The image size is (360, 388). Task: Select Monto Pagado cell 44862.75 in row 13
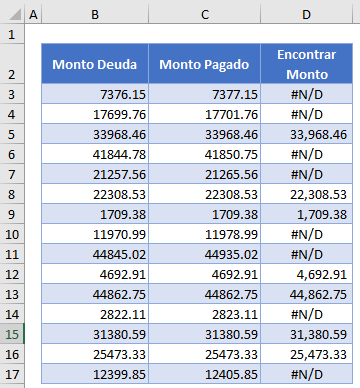coord(205,294)
